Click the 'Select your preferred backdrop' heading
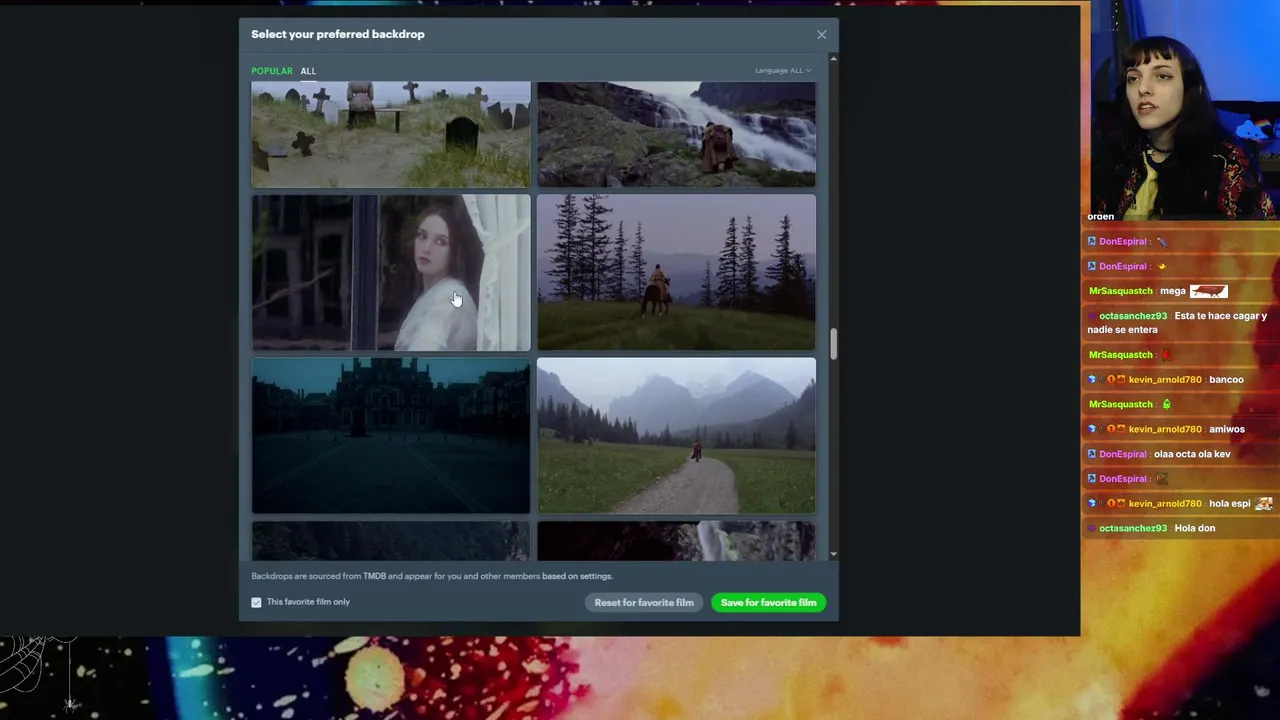This screenshot has width=1280, height=720. point(338,34)
